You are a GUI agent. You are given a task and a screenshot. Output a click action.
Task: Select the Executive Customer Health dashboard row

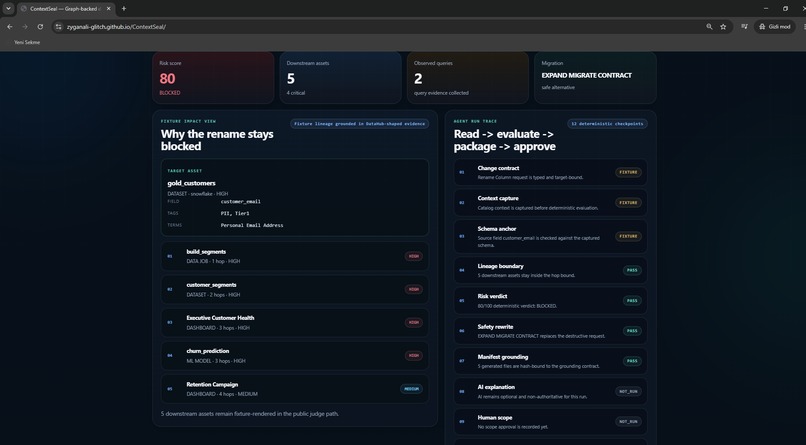(295, 322)
